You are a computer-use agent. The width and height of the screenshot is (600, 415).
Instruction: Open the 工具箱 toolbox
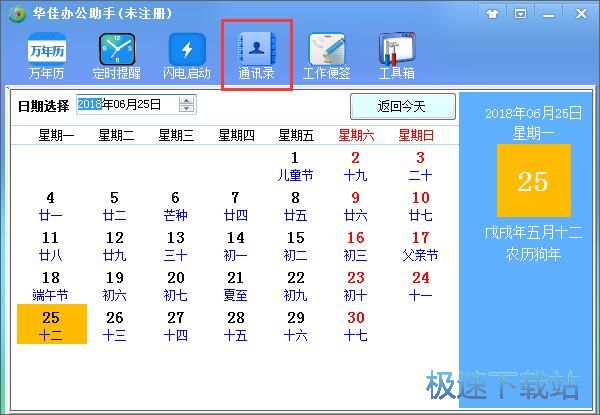pos(397,56)
